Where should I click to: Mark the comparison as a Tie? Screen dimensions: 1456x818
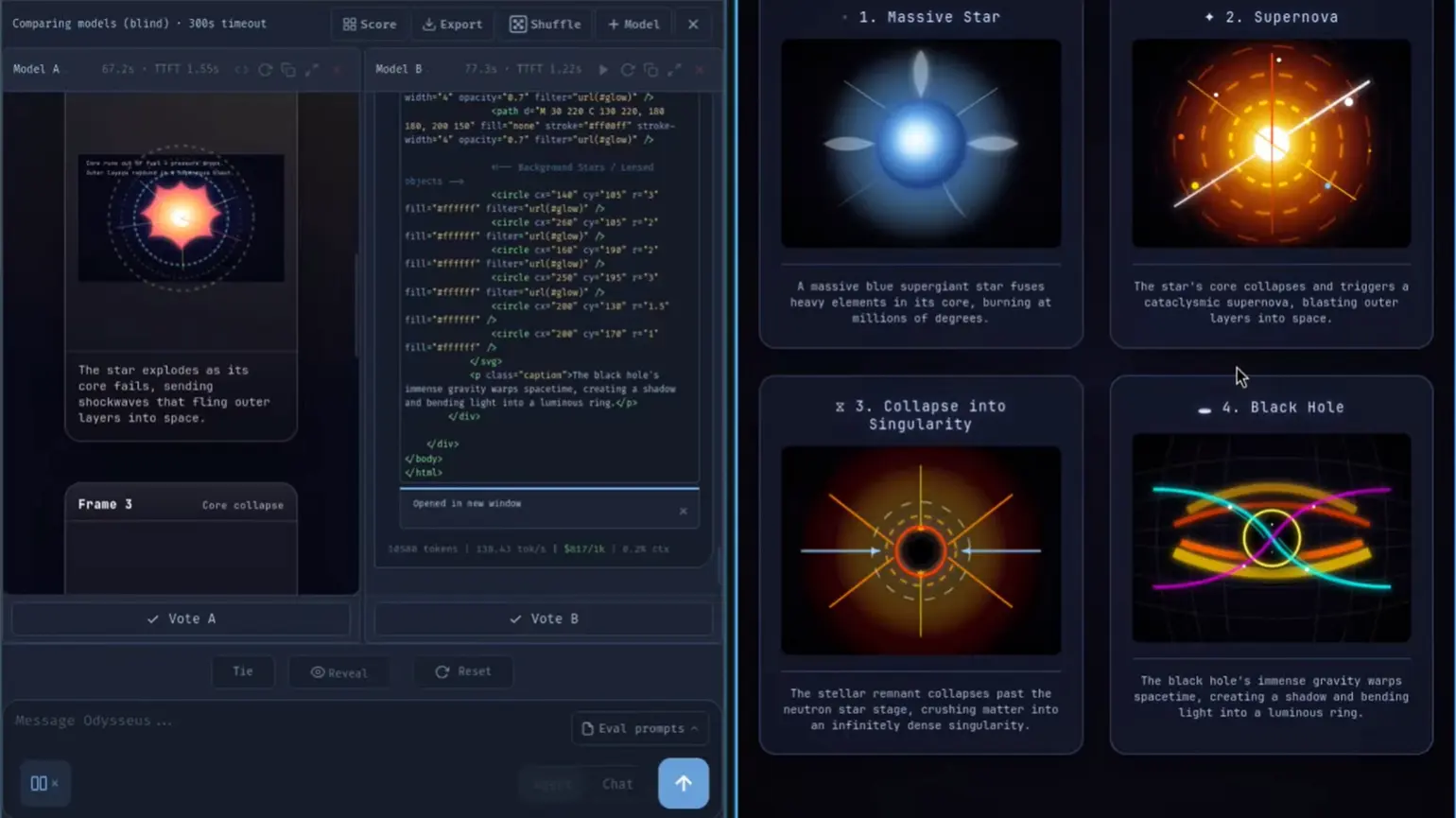pos(243,671)
